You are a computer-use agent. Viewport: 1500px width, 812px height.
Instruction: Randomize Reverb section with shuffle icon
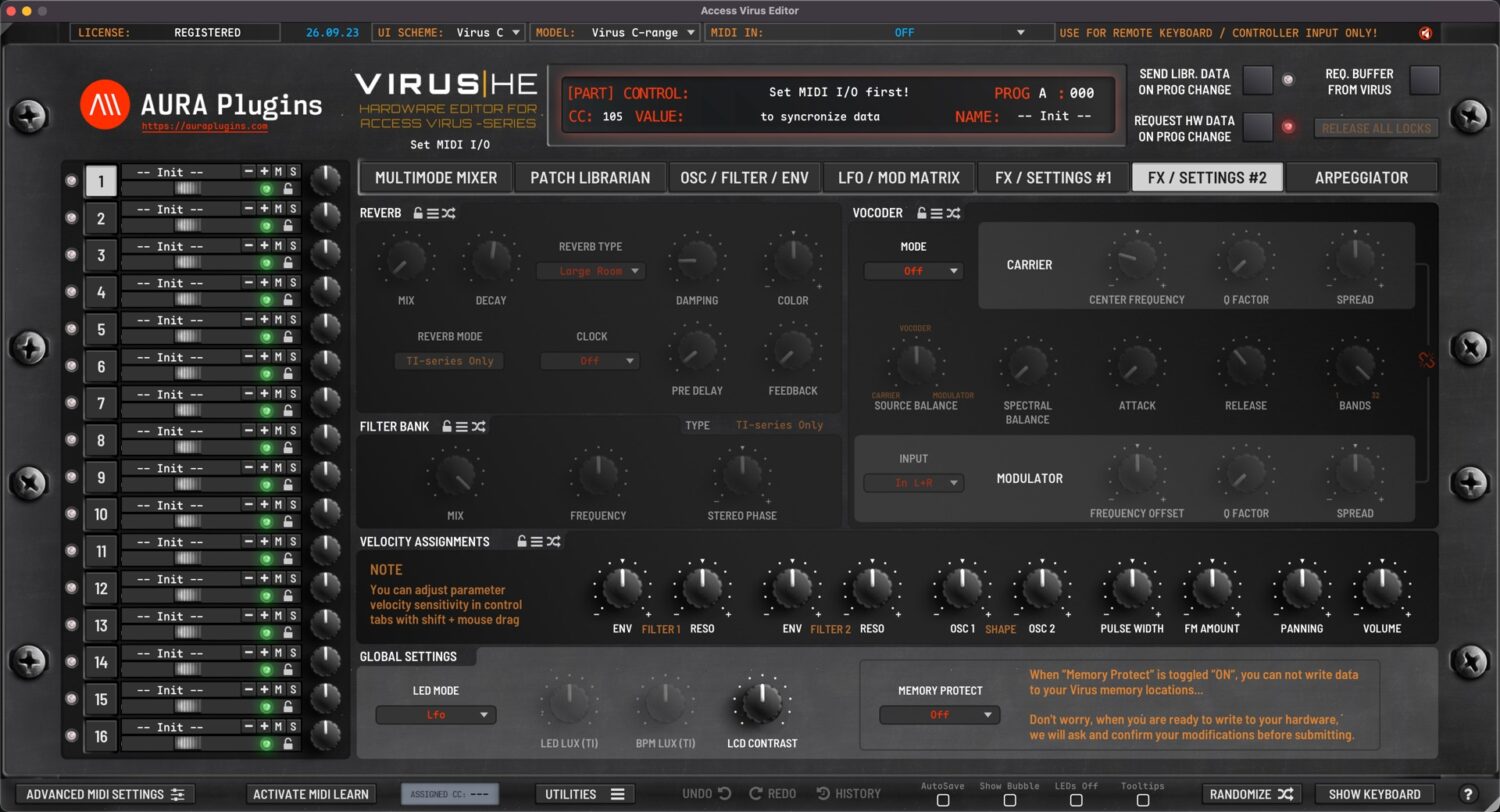[448, 213]
